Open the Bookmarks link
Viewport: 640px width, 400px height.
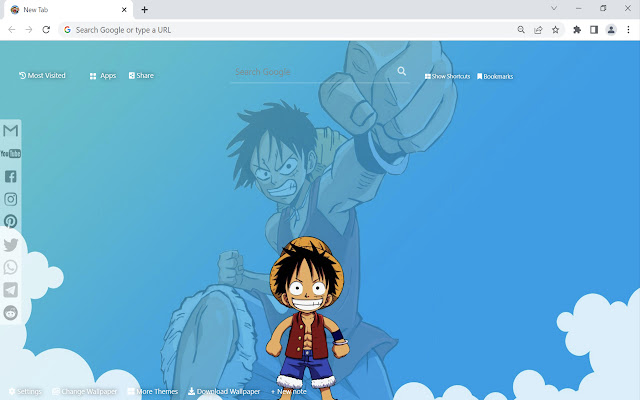click(x=495, y=76)
